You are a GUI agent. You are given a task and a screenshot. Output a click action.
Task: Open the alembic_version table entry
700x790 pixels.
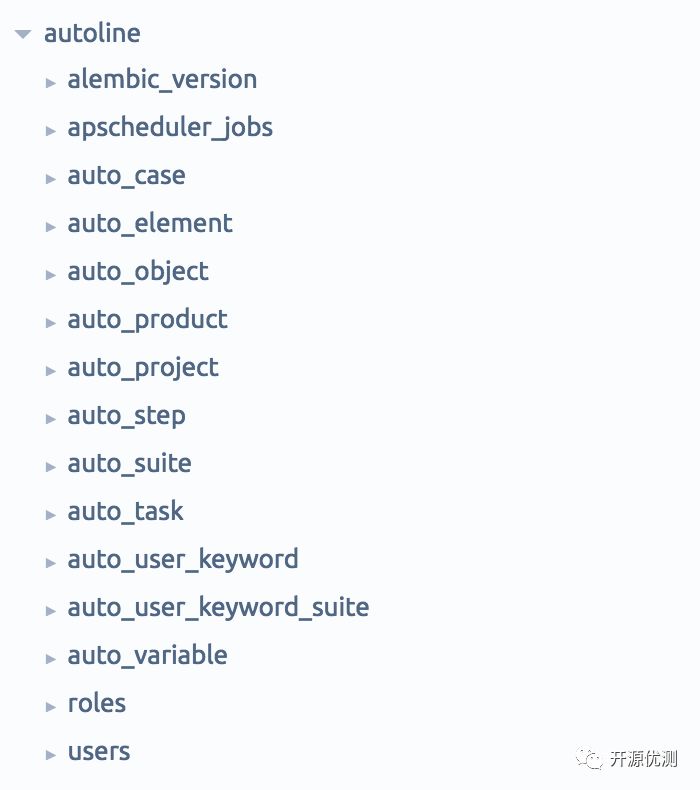162,80
